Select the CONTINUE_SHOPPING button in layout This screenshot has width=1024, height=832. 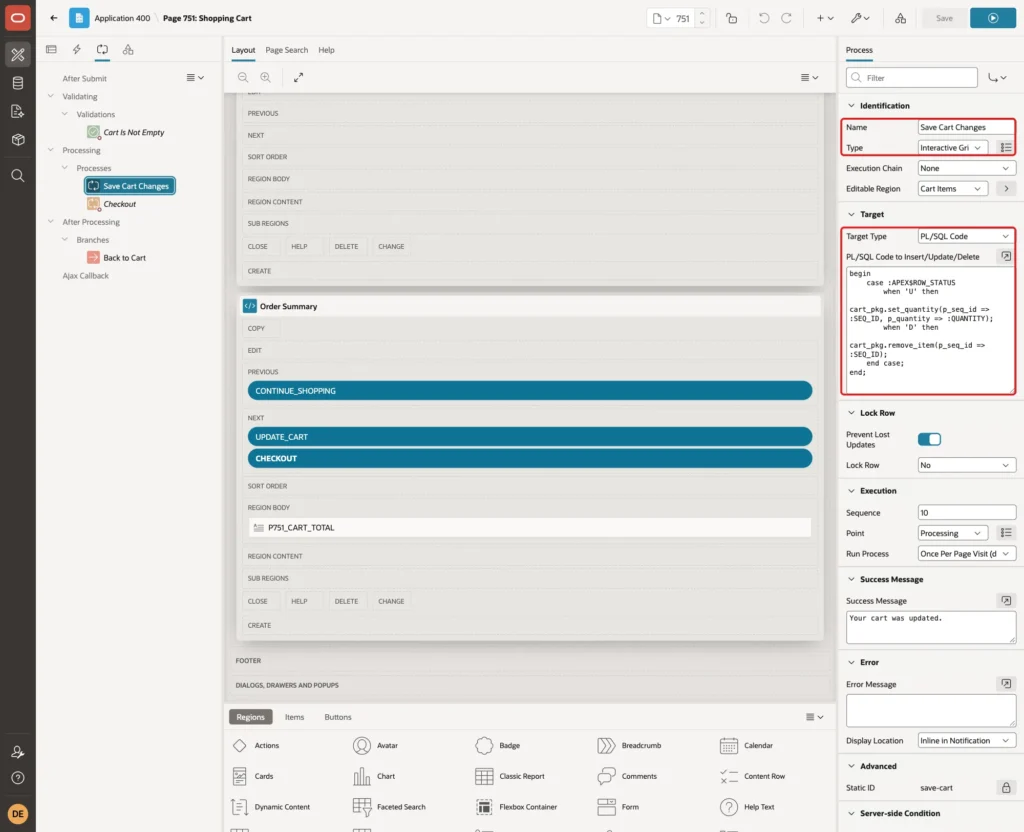530,391
